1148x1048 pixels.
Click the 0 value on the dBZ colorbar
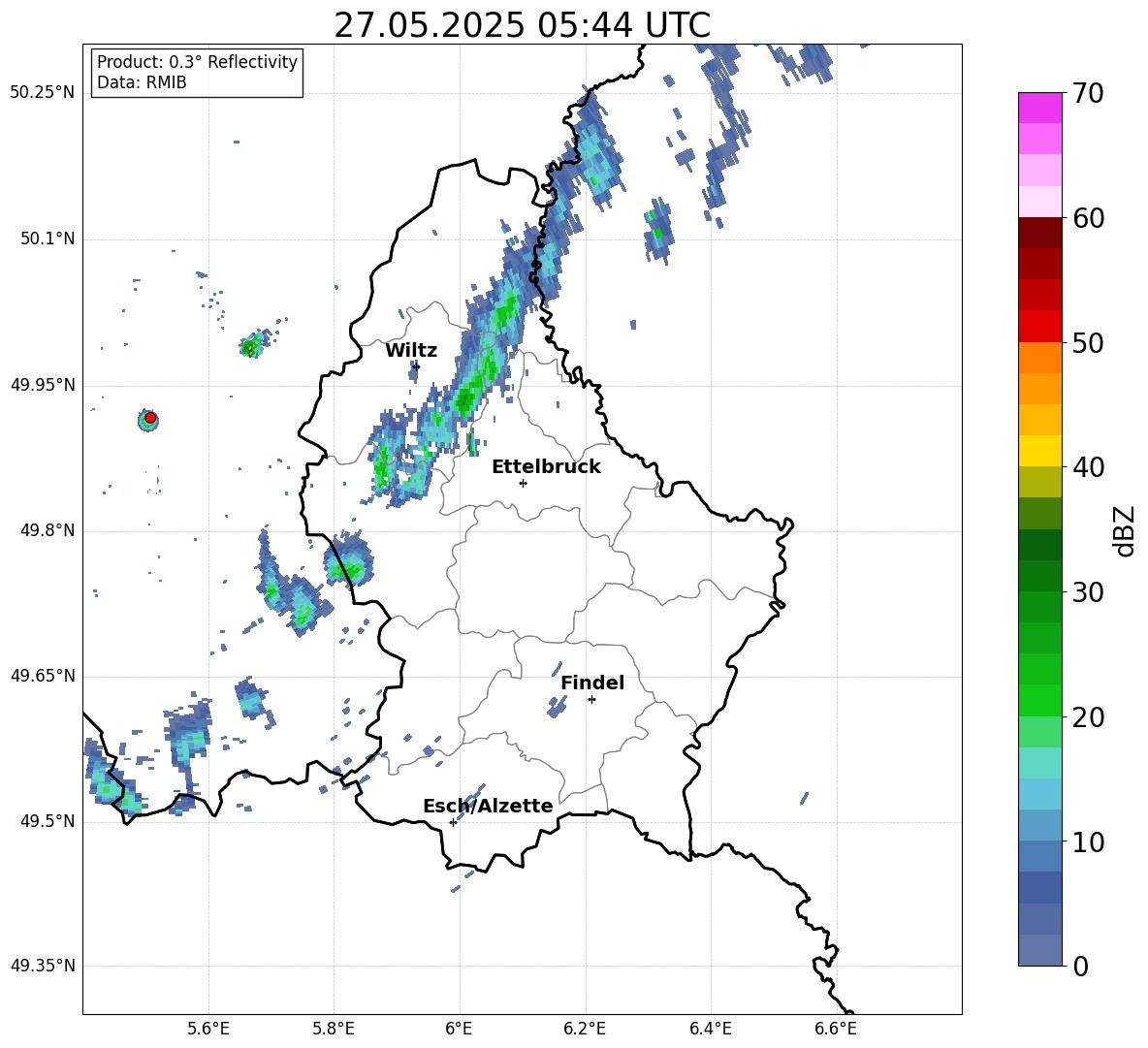(x=1081, y=966)
